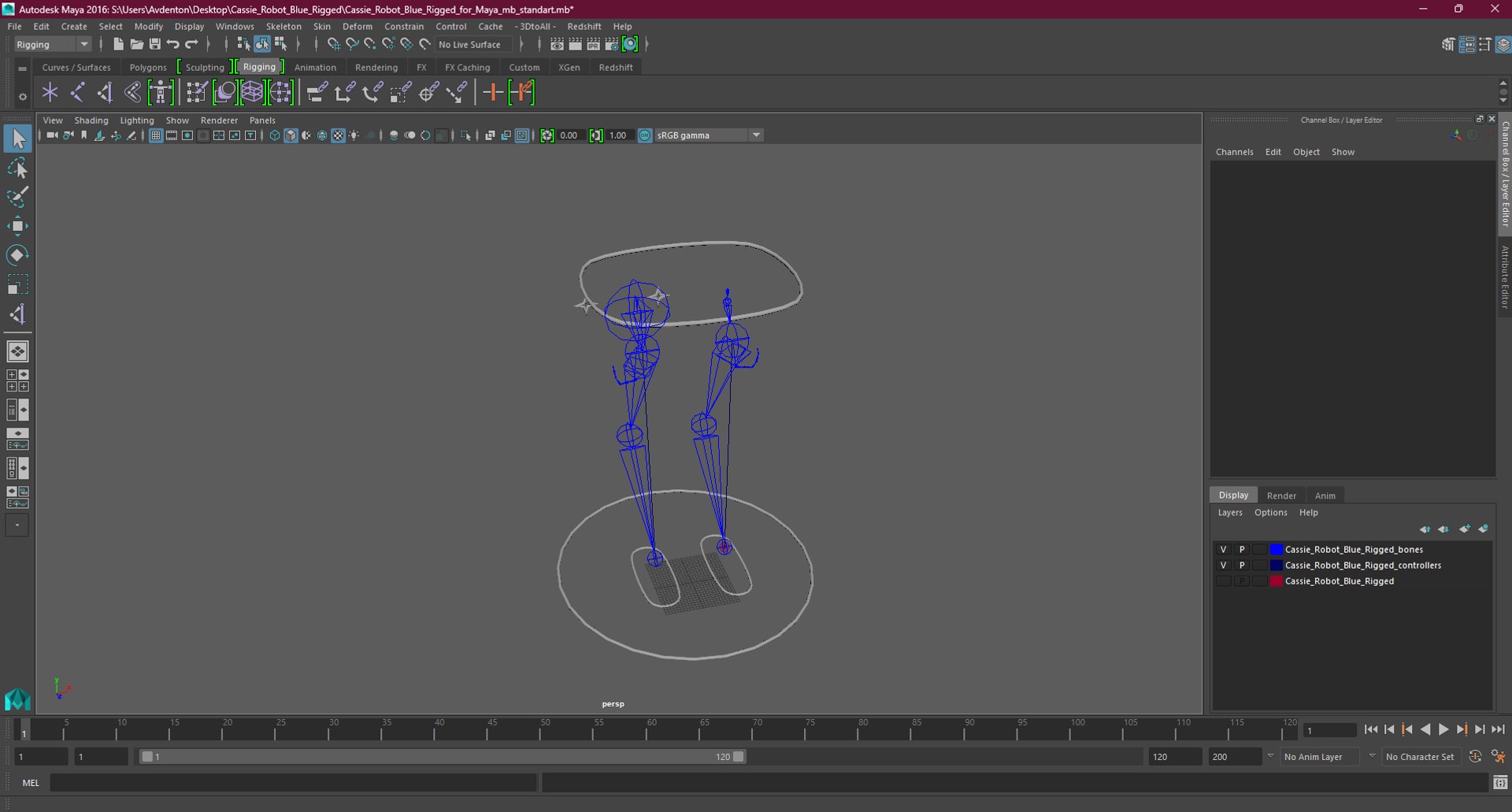
Task: Click the Script Editor icon
Action: pos(1500,782)
